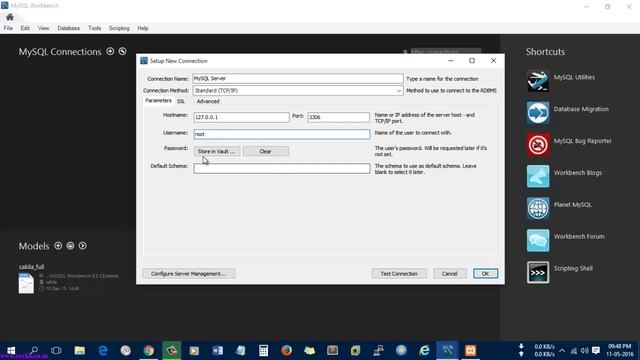Launch Microsoft Edge from the taskbar

[103, 351]
